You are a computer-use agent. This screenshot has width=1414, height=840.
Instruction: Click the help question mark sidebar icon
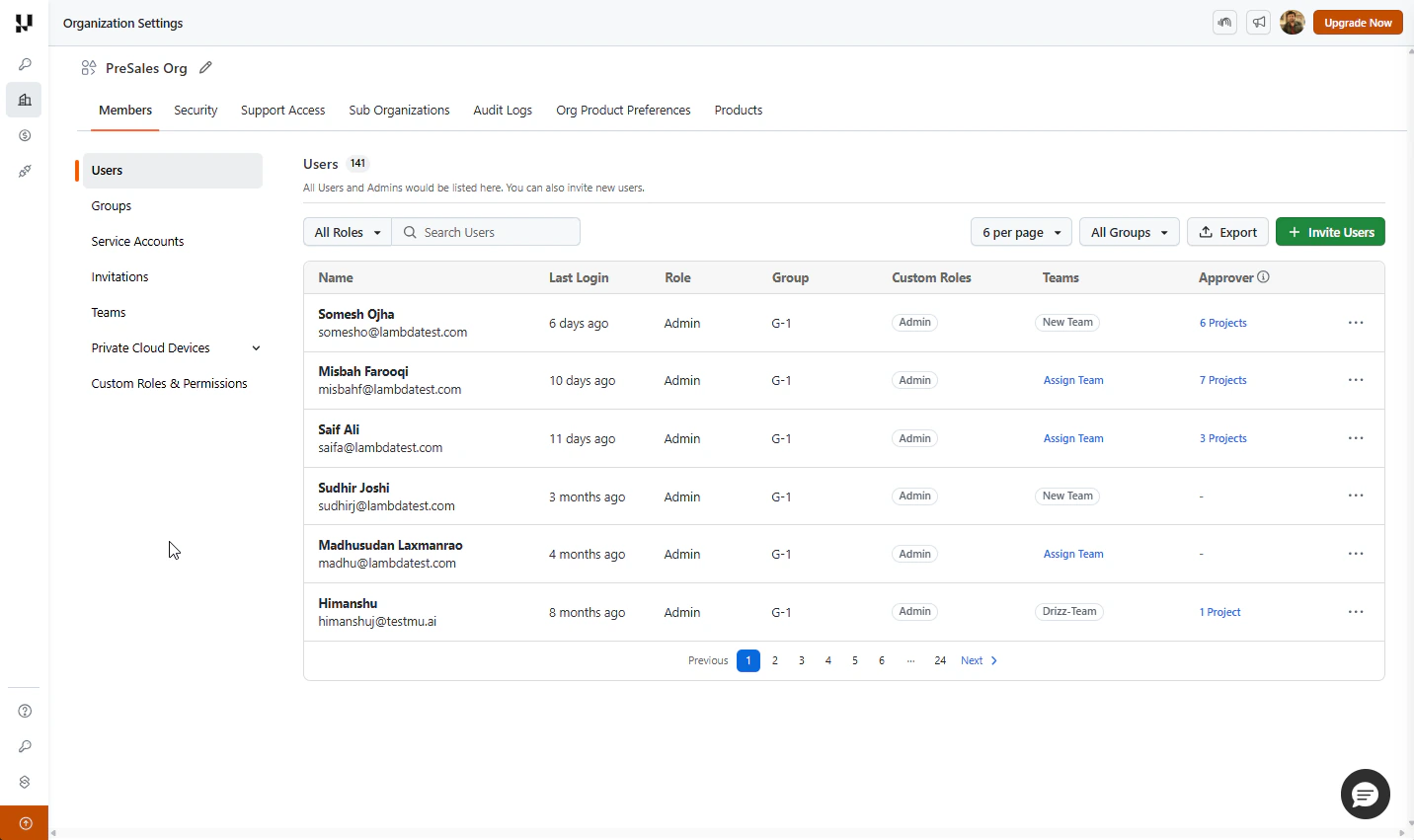25,711
